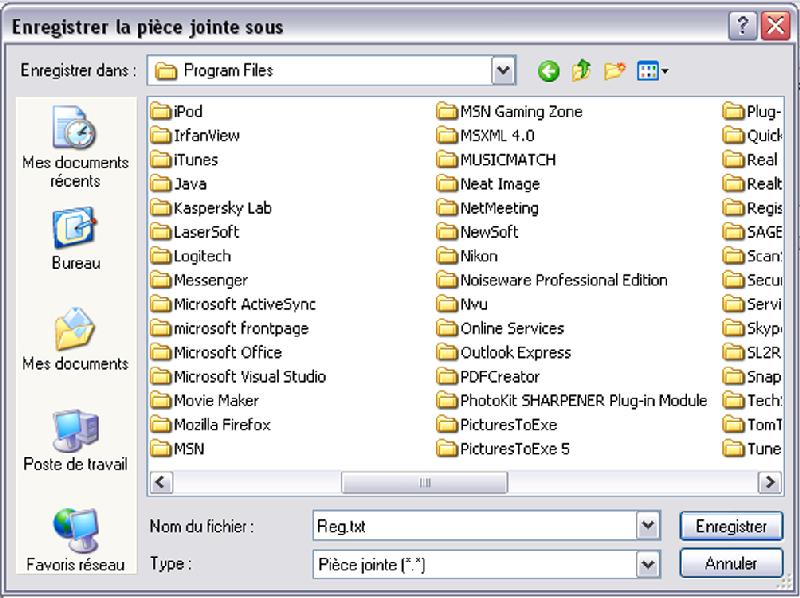
Task: Select the PDFCreator folder icon
Action: [446, 376]
